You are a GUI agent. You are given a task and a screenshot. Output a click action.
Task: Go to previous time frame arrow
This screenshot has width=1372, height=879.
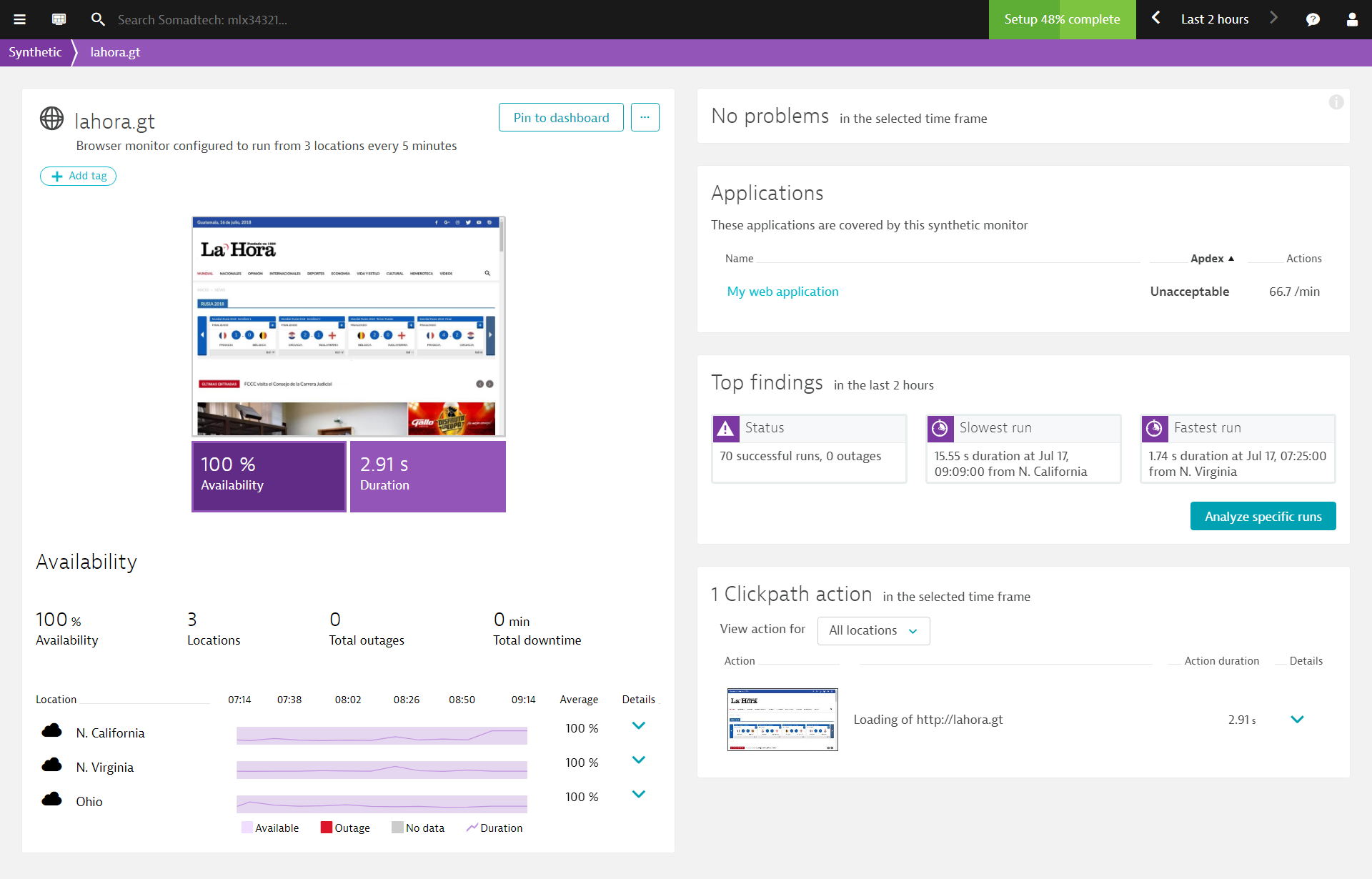tap(1156, 18)
